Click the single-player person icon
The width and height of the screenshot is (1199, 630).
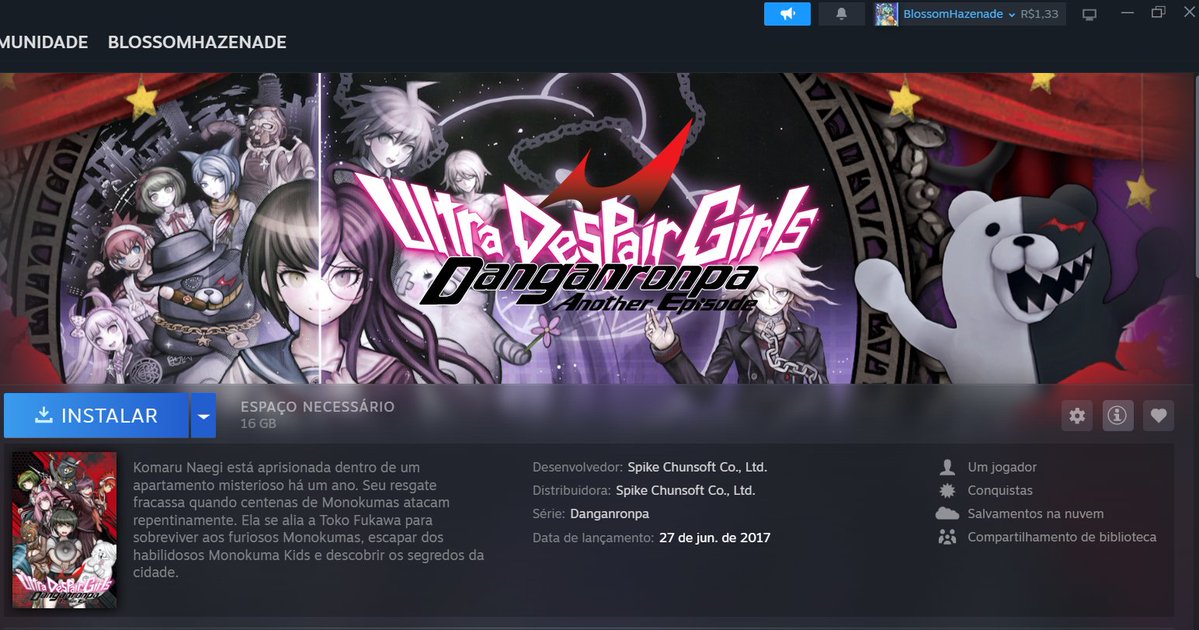[947, 467]
